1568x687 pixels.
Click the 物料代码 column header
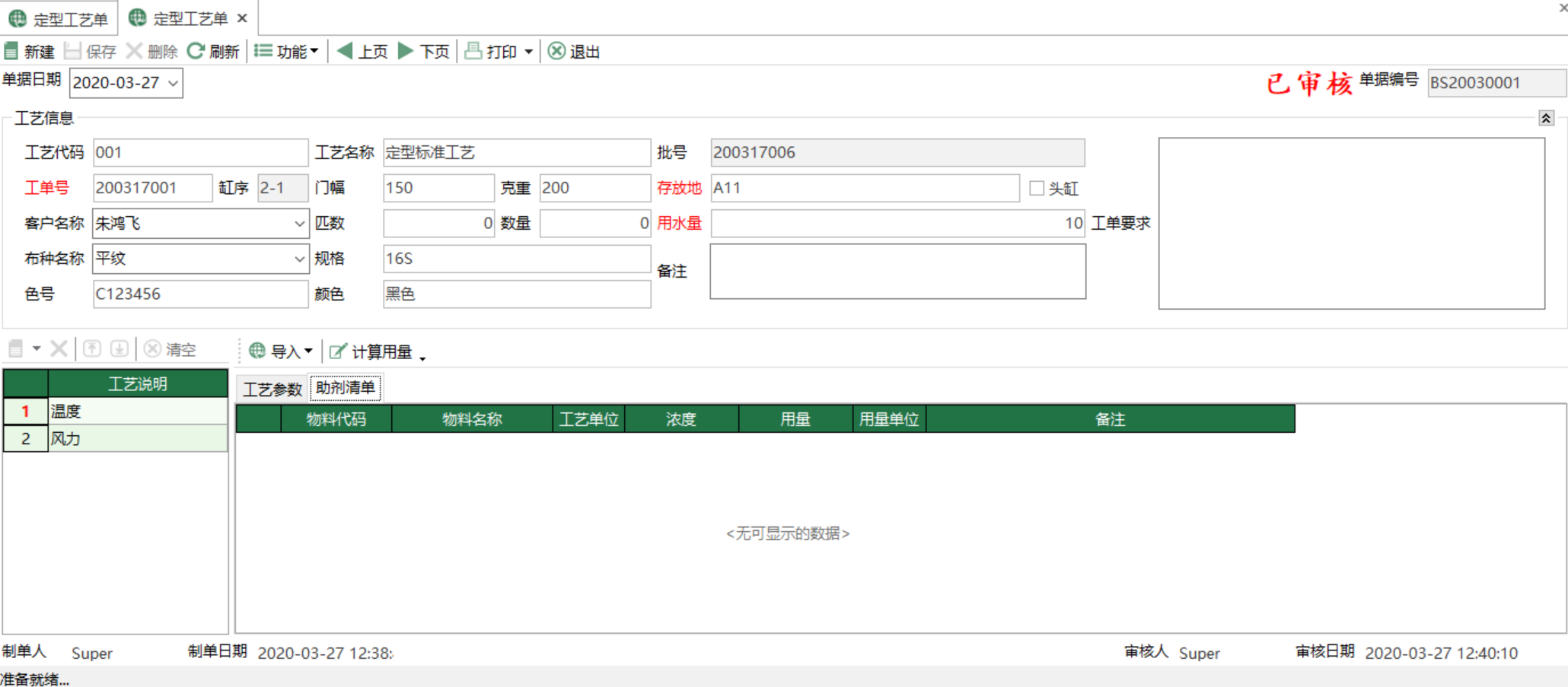click(x=336, y=419)
